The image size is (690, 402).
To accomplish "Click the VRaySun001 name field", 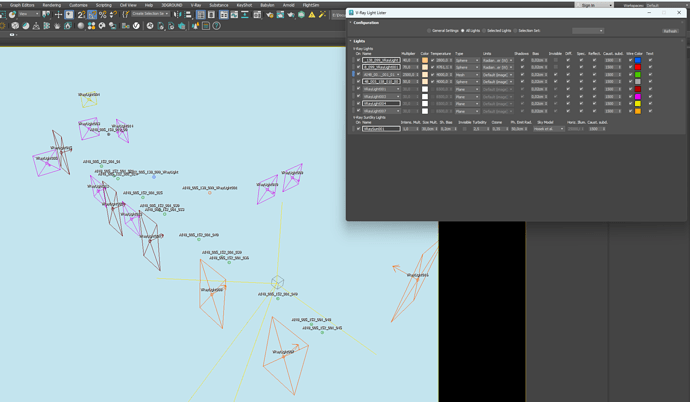I will tap(381, 128).
